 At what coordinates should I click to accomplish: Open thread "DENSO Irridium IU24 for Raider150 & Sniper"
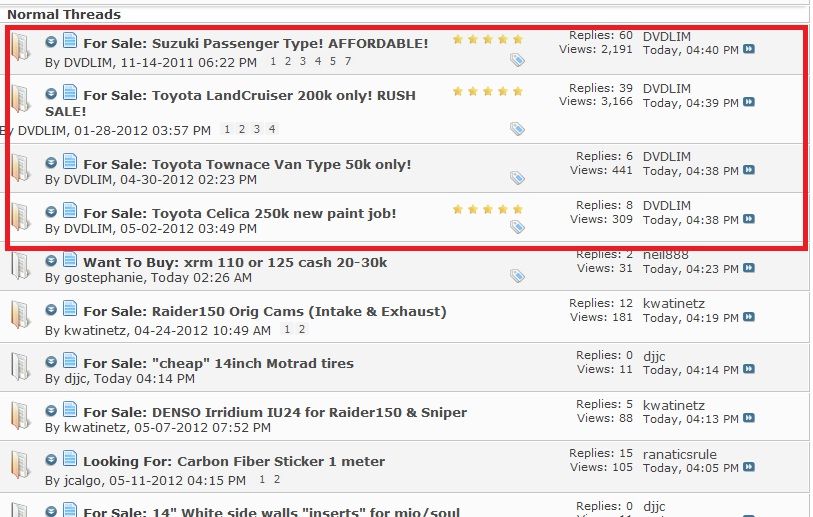275,412
